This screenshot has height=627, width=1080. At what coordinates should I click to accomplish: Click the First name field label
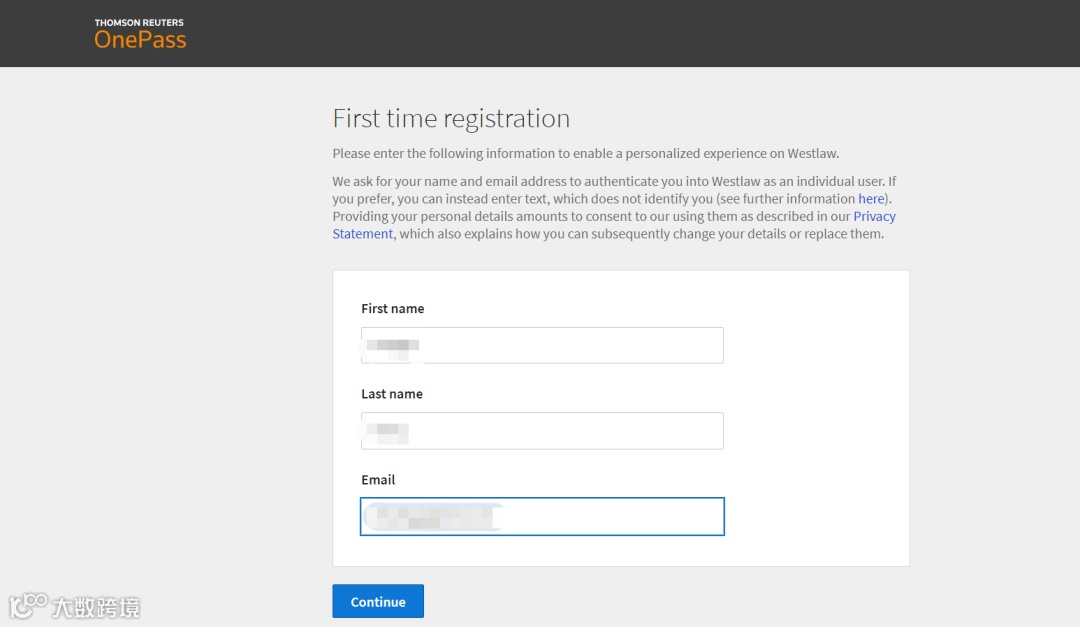(x=392, y=309)
